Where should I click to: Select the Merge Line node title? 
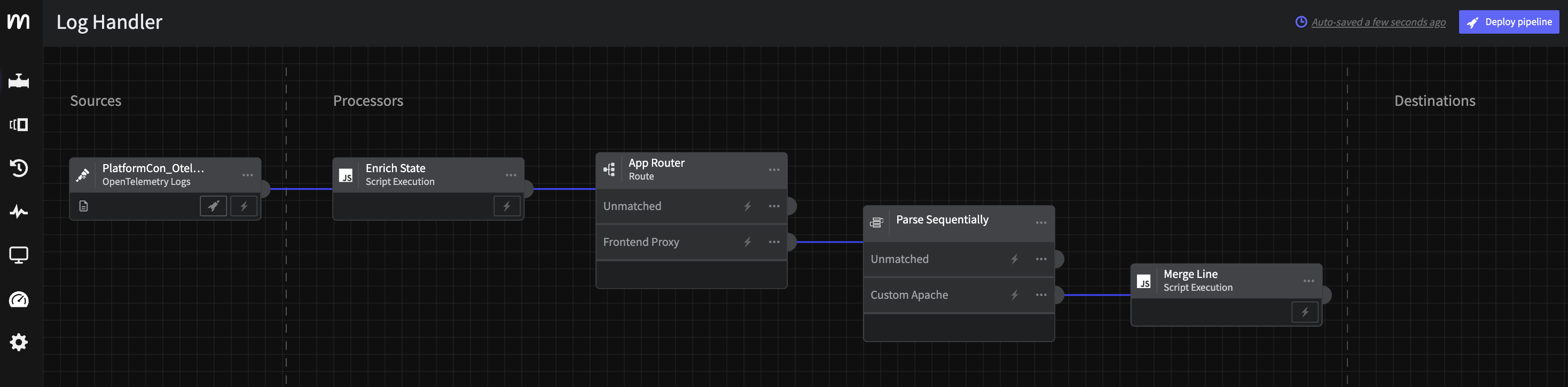pyautogui.click(x=1190, y=274)
